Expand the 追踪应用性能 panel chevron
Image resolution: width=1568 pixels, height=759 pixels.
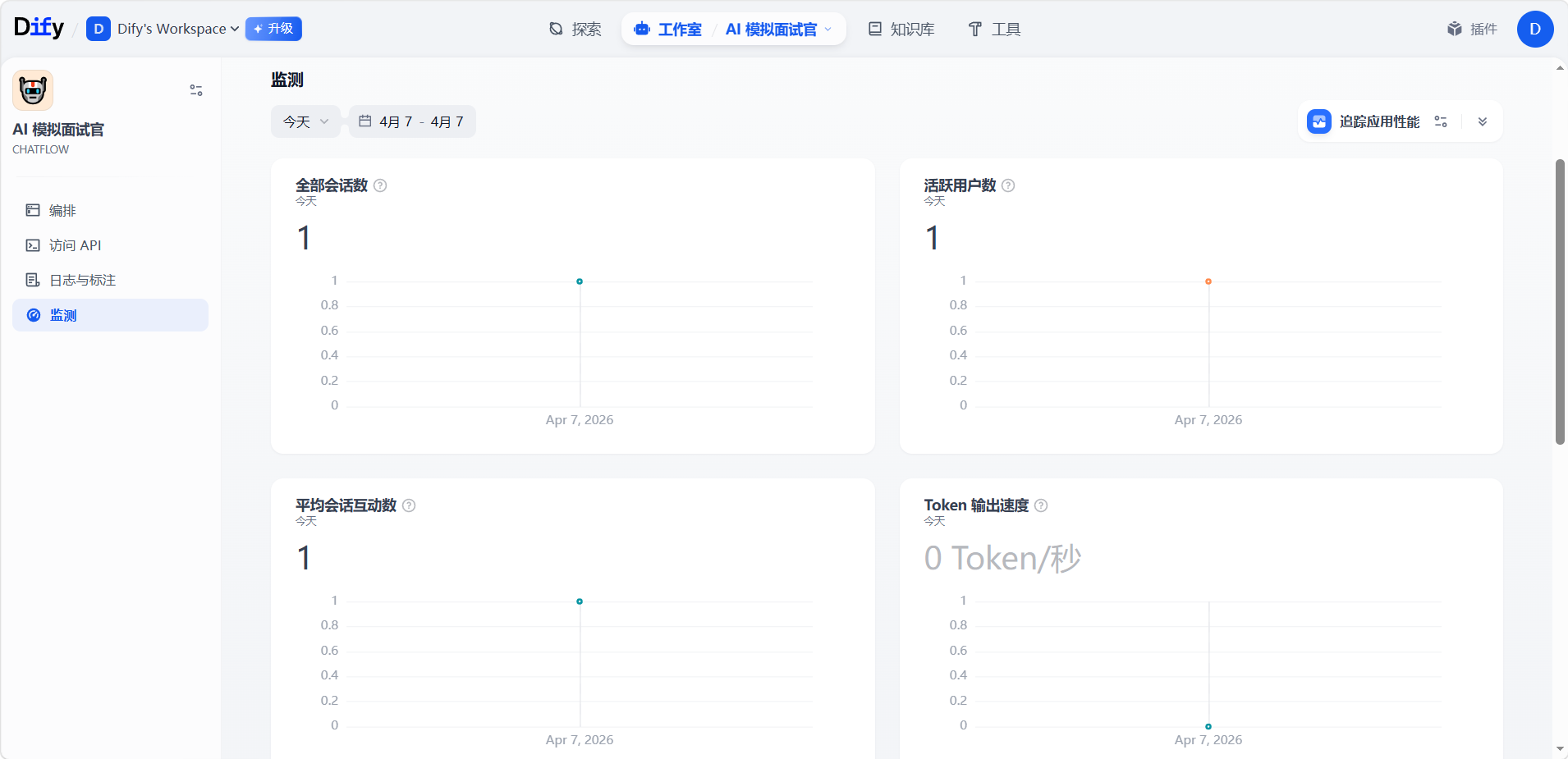1483,121
